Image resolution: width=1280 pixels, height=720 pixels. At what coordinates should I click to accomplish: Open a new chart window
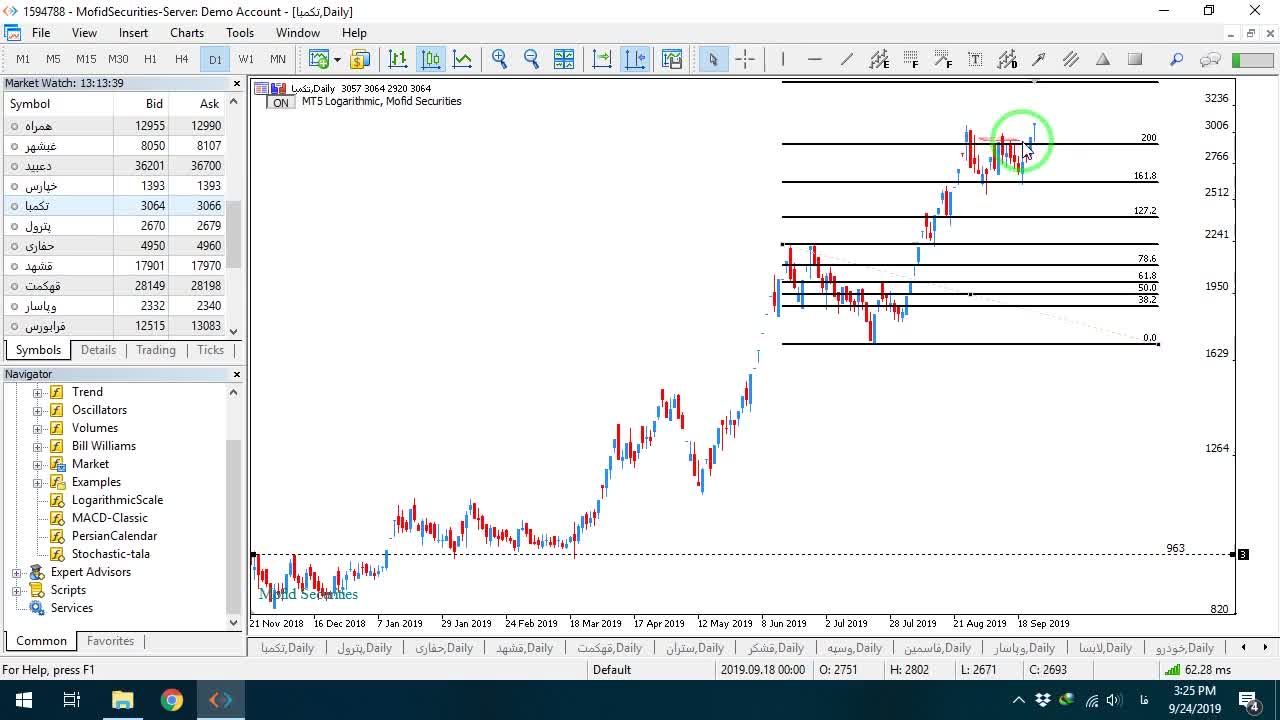[318, 59]
